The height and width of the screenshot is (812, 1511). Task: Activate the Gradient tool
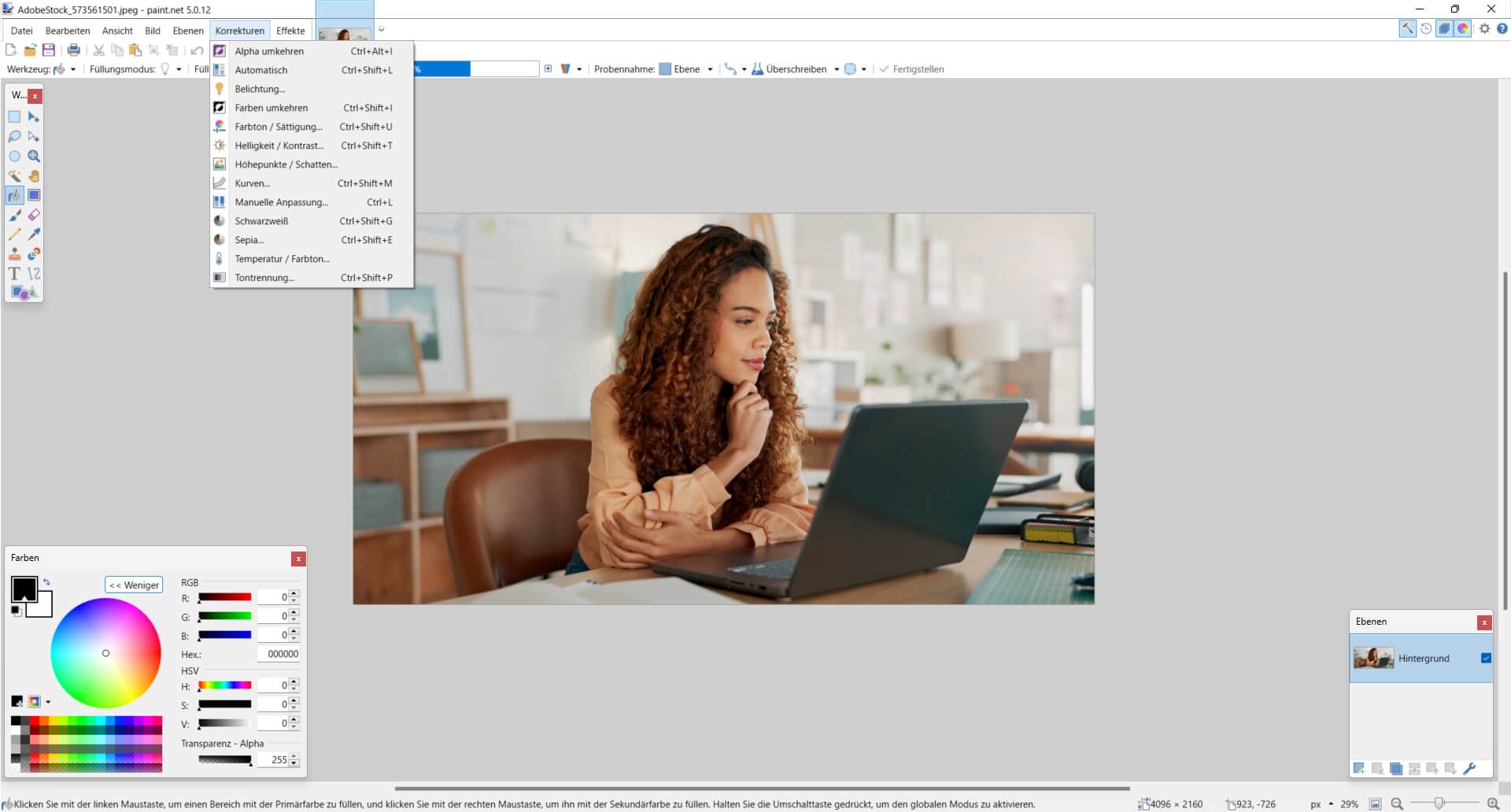[34, 195]
